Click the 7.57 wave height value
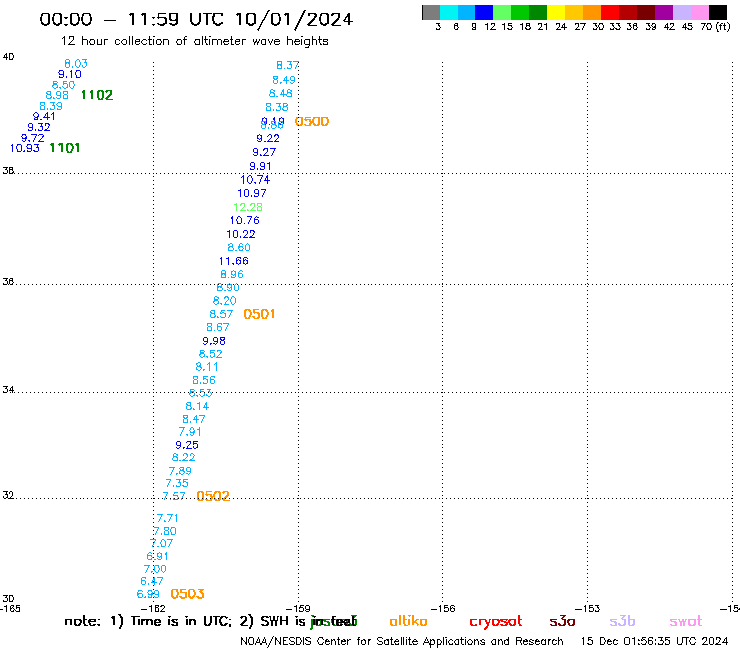Screen dimensions: 740x650 pos(174,497)
